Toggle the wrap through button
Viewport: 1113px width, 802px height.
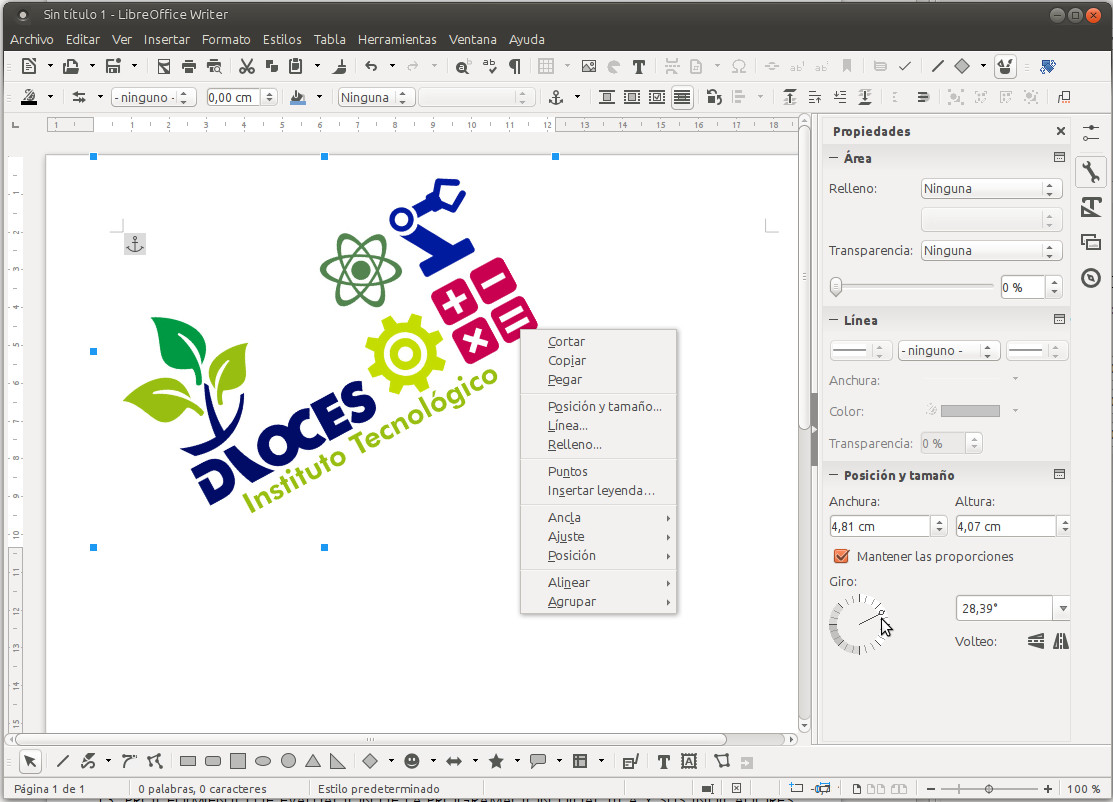click(681, 97)
